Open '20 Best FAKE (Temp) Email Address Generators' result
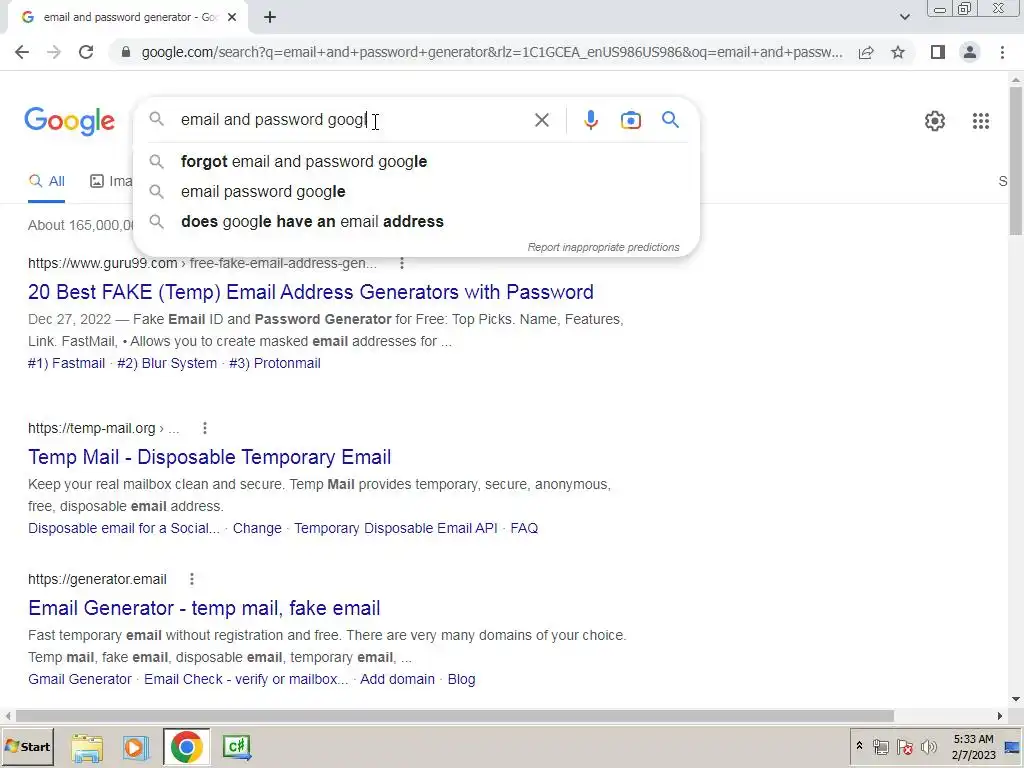This screenshot has width=1024, height=768. [x=311, y=292]
